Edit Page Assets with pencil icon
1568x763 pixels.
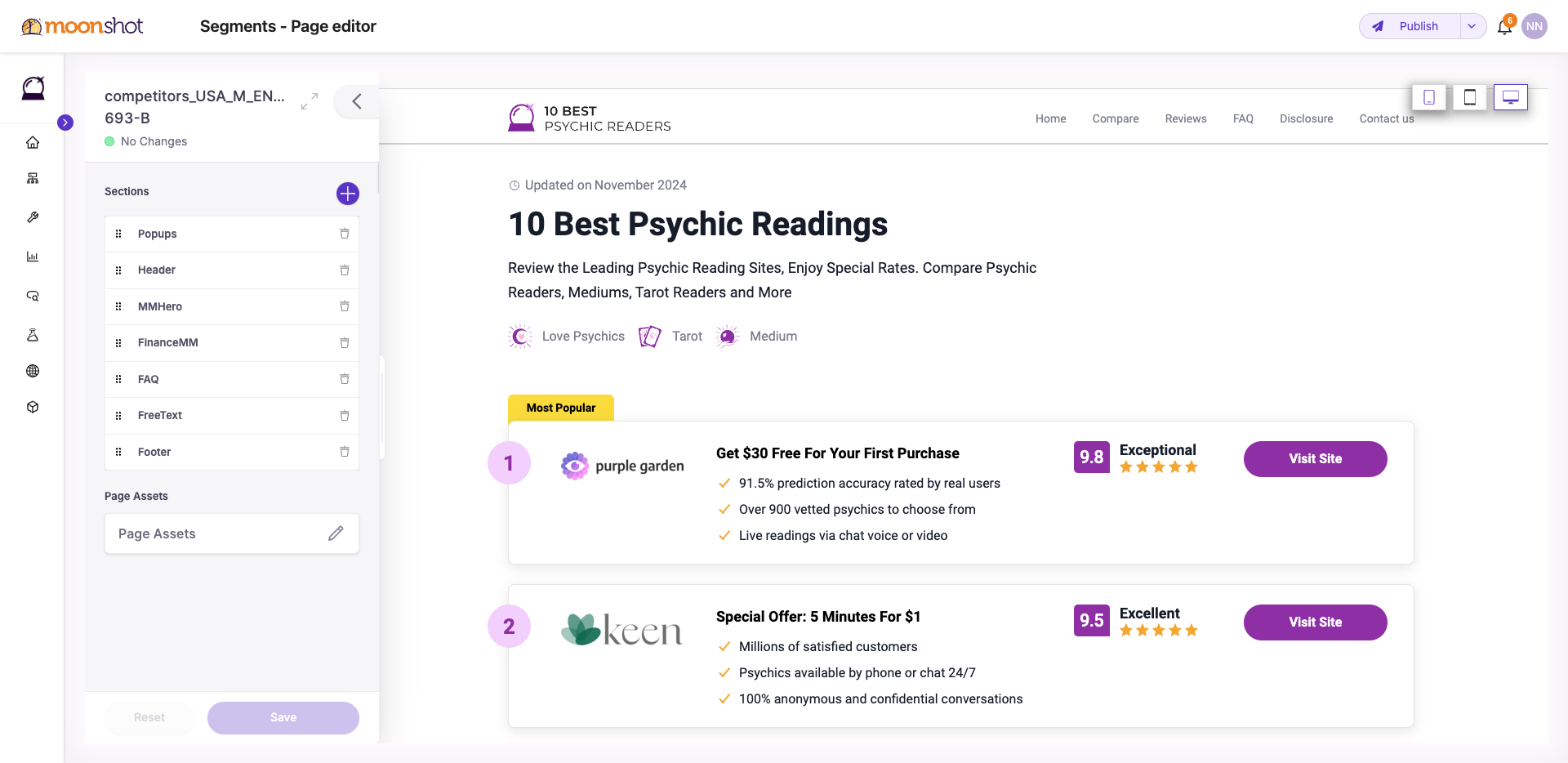(x=336, y=533)
